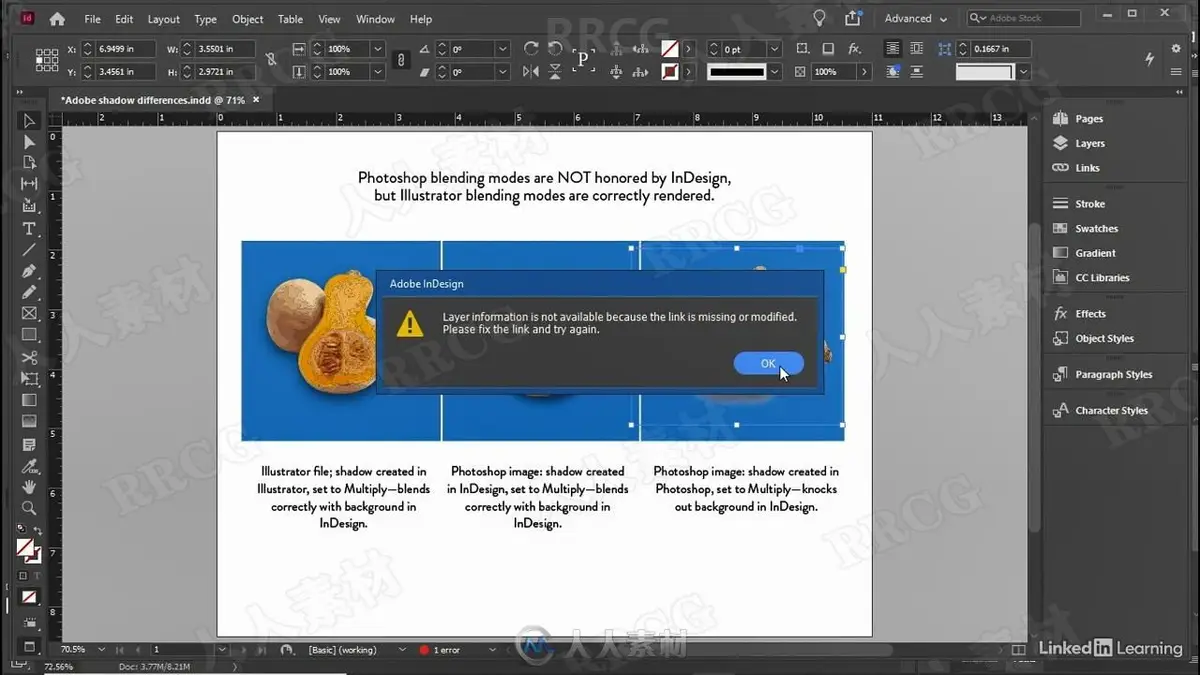Open the X scale percentage dropdown
This screenshot has width=1200, height=675.
pyautogui.click(x=377, y=48)
